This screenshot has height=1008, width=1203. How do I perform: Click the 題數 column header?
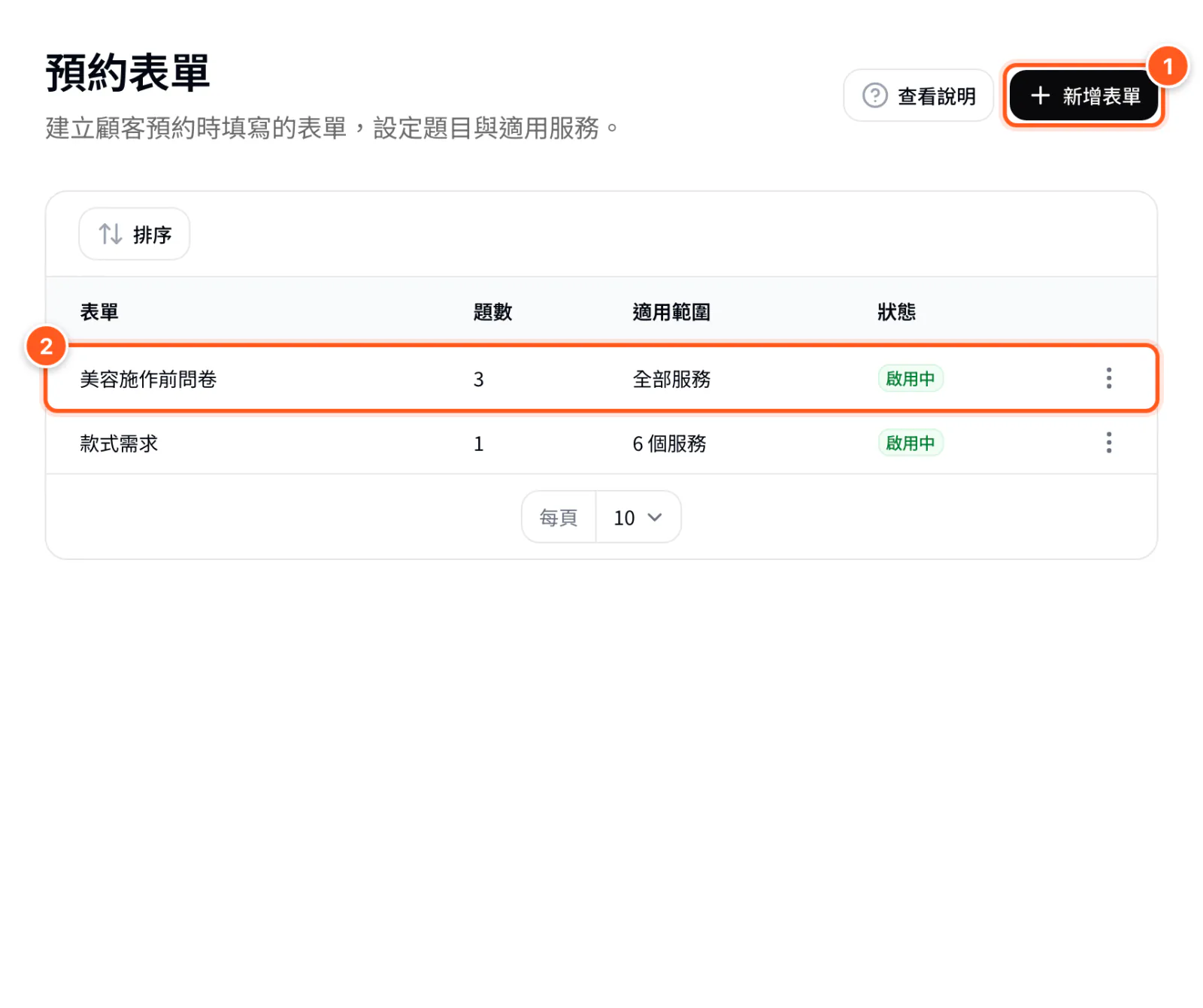pos(492,312)
